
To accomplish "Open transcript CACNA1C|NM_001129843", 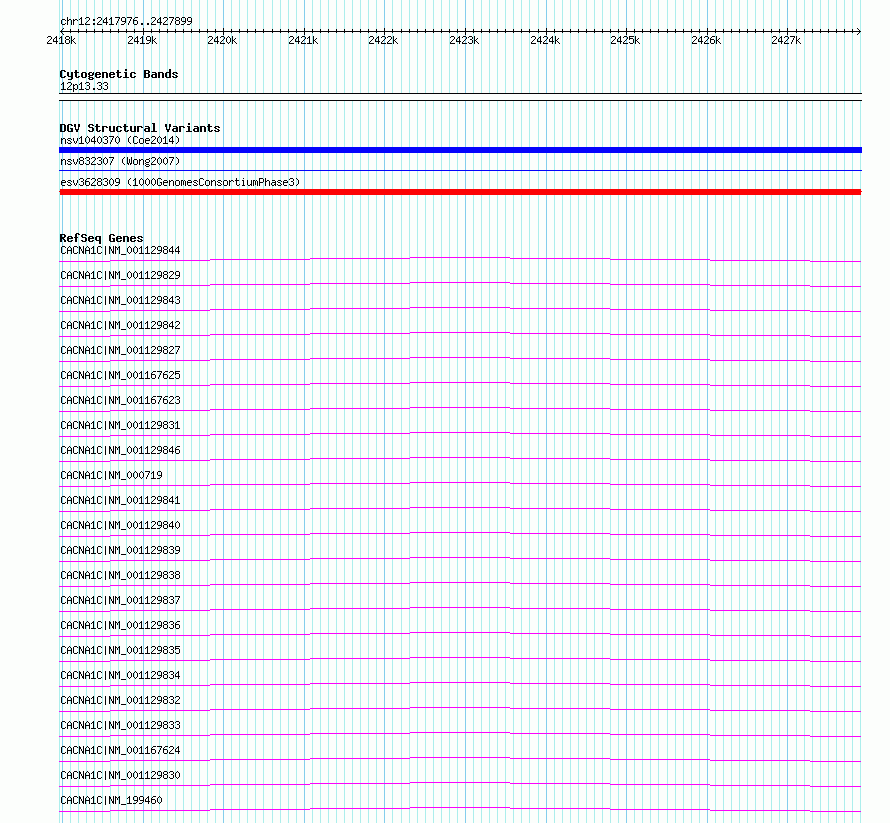I will (120, 300).
